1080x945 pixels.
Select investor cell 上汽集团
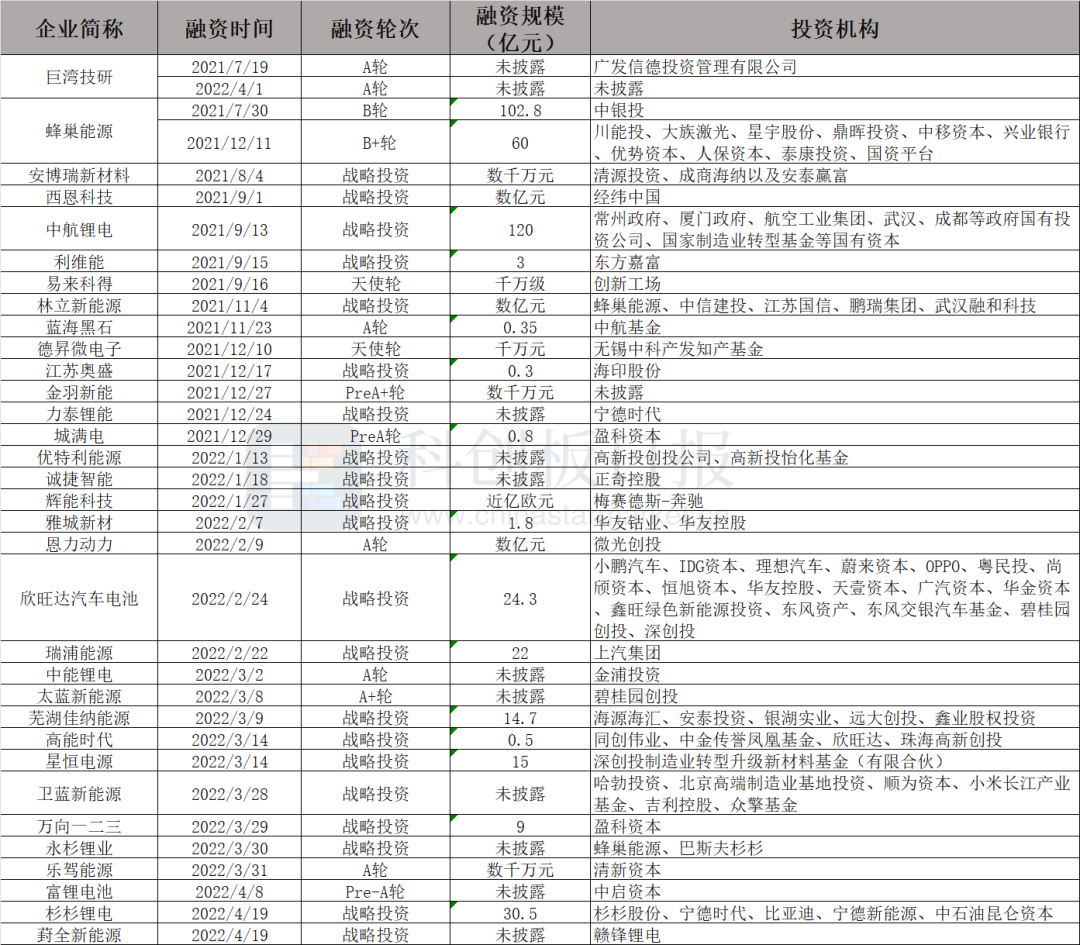(835, 652)
